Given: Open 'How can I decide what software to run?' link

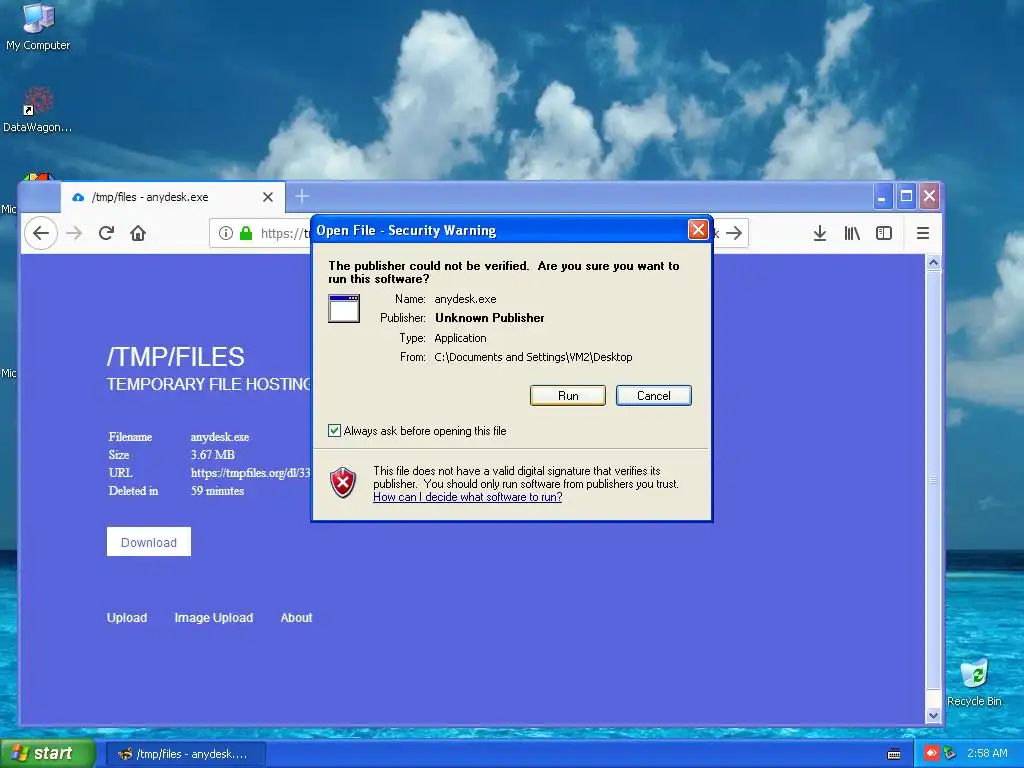Looking at the screenshot, I should 468,497.
